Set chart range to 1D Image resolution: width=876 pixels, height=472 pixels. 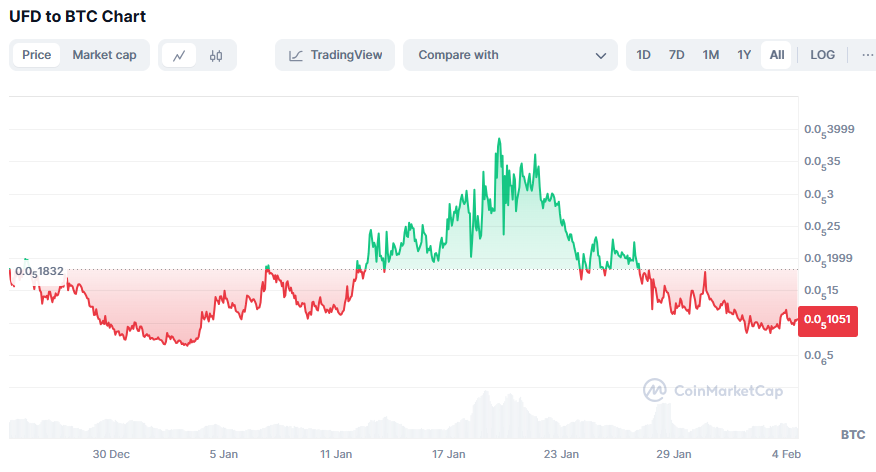pos(643,55)
